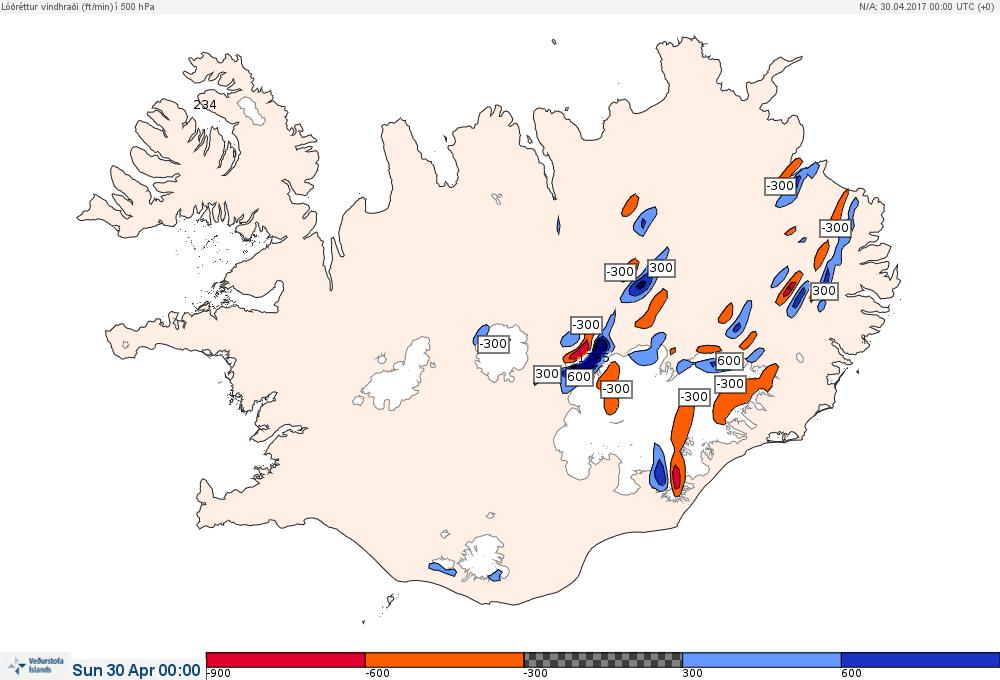The image size is (1000, 680).
Task: Click the '300' value on the legend bar
Action: [x=693, y=674]
